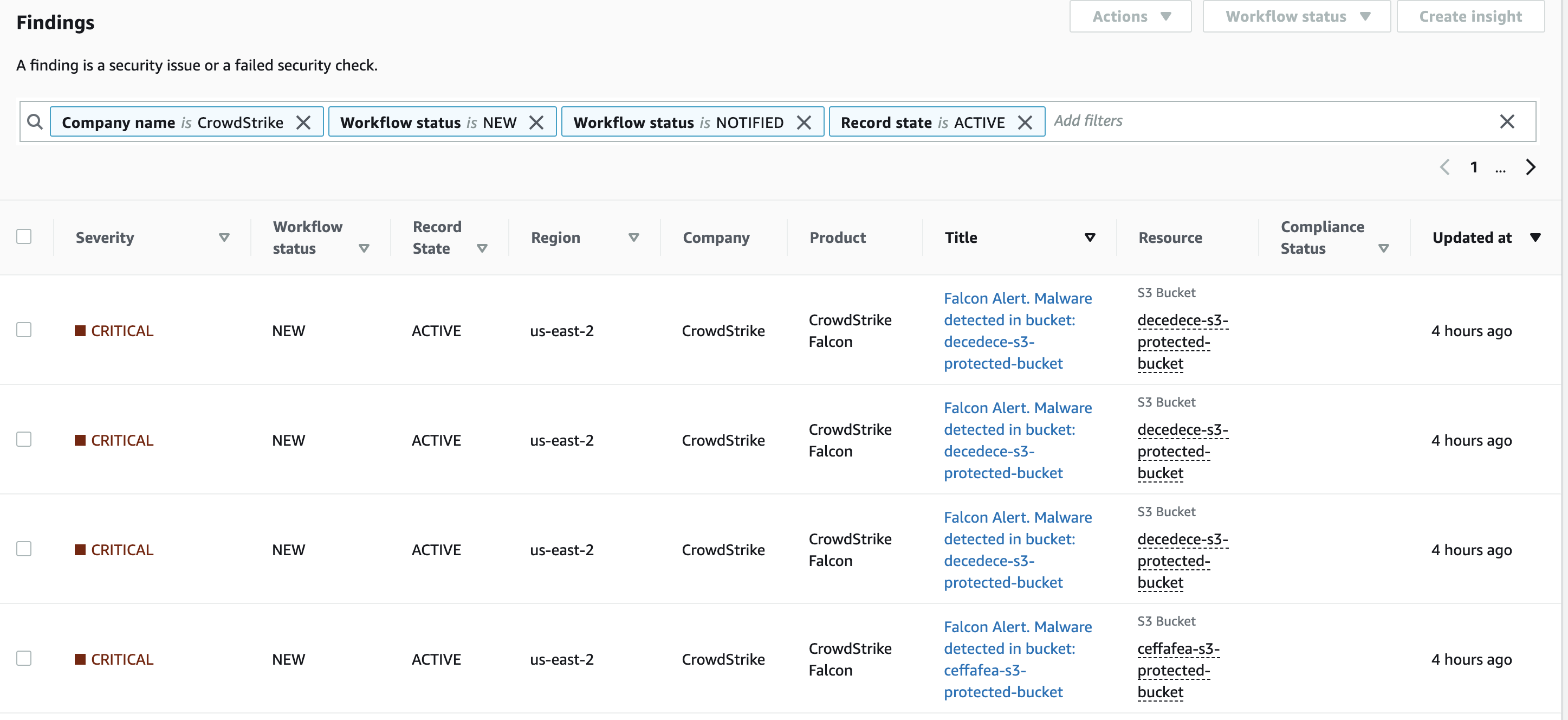Click CrowdStrike Falcon product in ceffafea row
The width and height of the screenshot is (1568, 720).
(850, 660)
